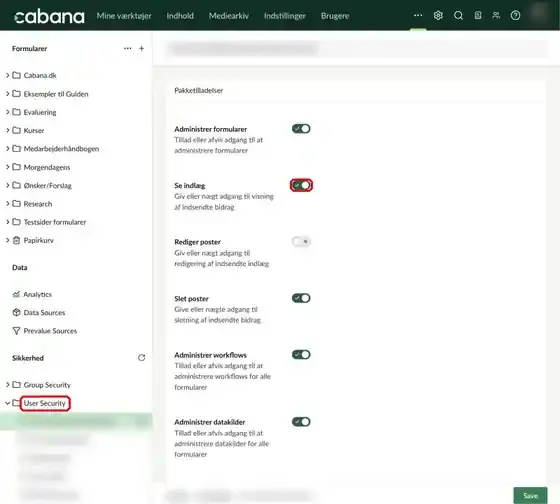Click the Group Security folder icon

16,385
